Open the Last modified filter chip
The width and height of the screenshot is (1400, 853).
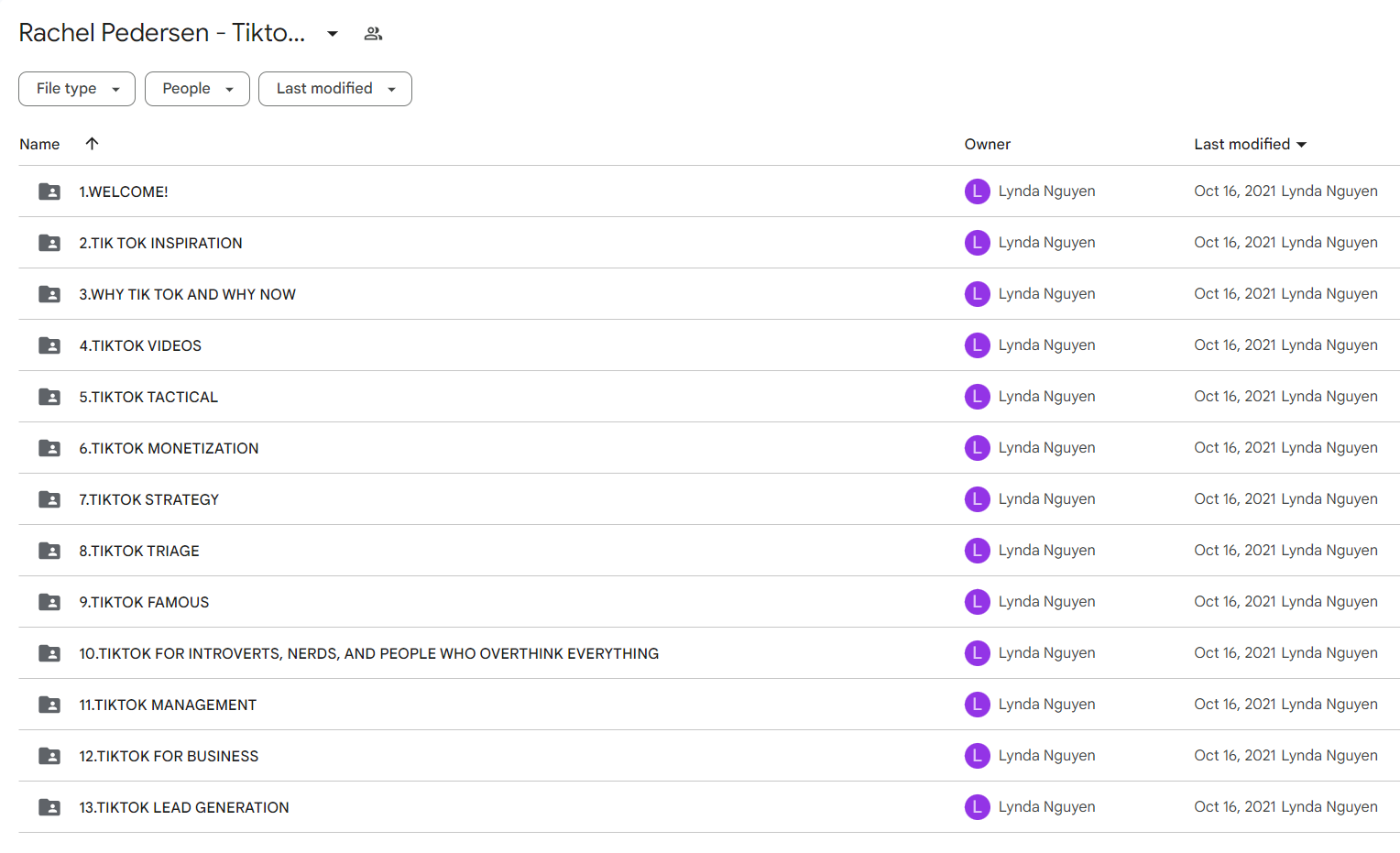tap(335, 89)
